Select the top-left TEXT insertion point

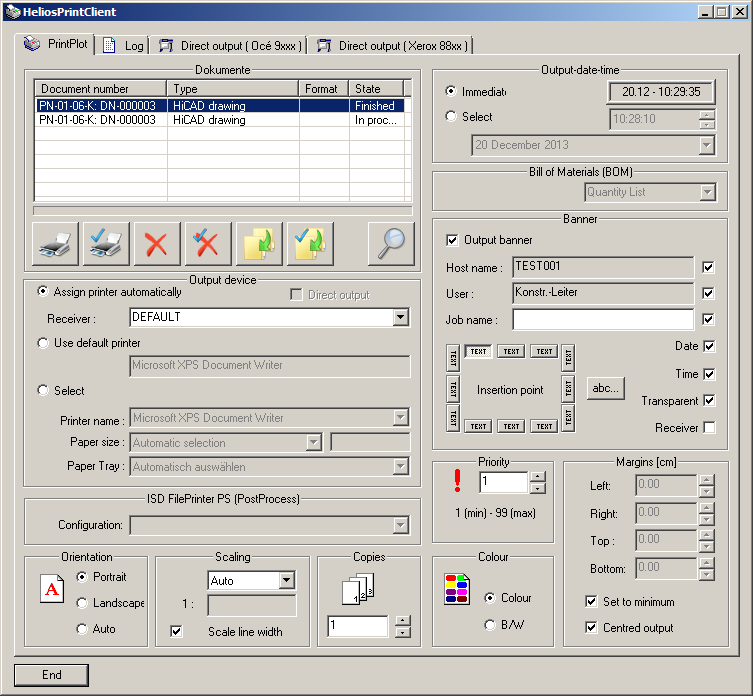478,352
